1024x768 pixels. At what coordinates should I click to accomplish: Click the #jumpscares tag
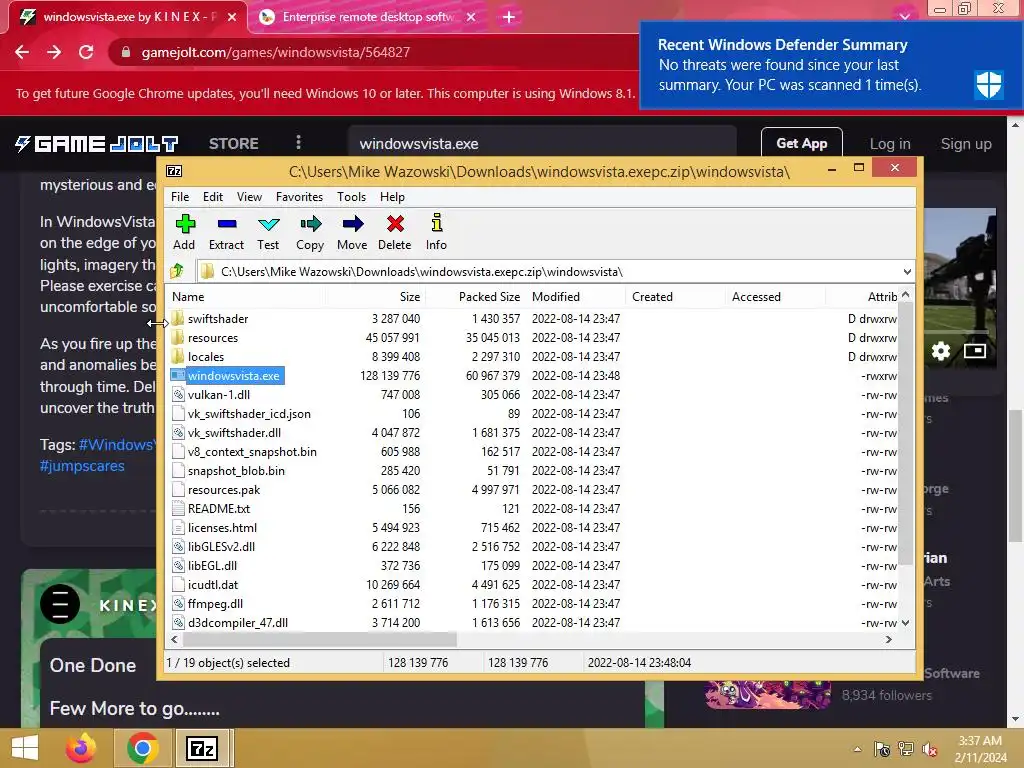82,466
